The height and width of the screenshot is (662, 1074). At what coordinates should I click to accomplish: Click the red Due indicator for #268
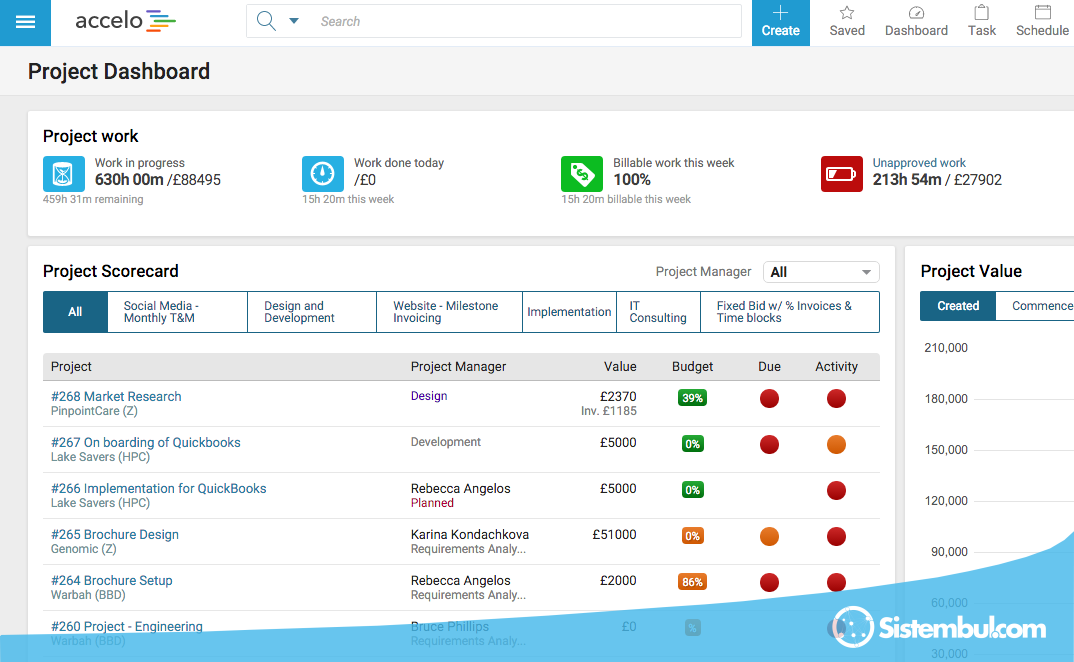coord(769,399)
